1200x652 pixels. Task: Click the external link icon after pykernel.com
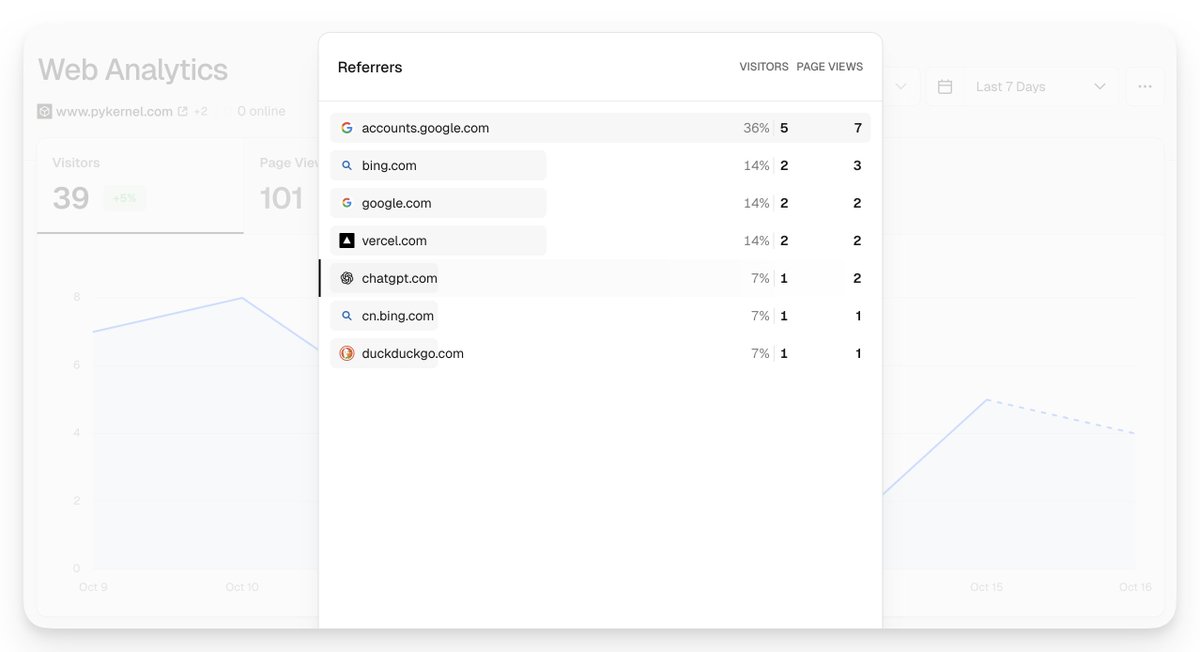[x=182, y=111]
